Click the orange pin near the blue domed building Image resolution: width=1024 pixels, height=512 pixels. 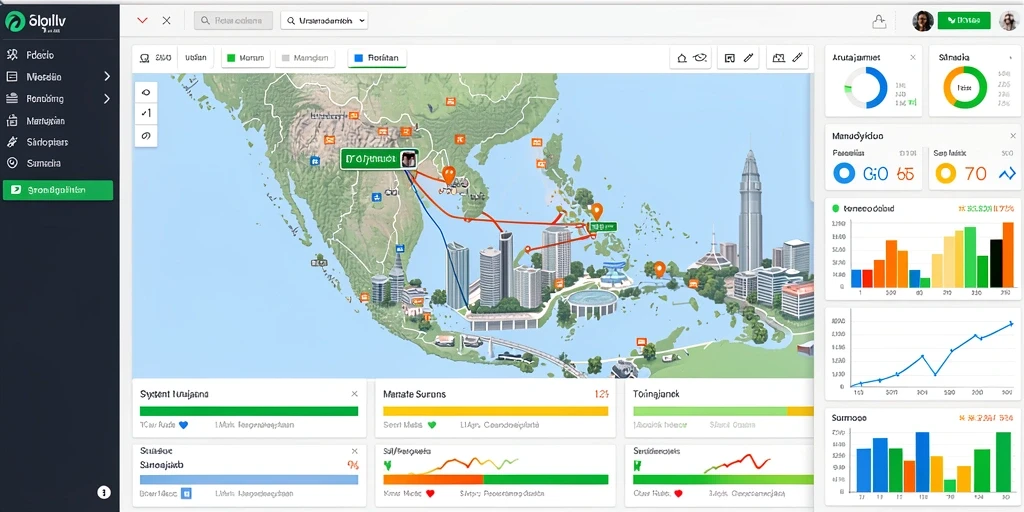(x=659, y=268)
